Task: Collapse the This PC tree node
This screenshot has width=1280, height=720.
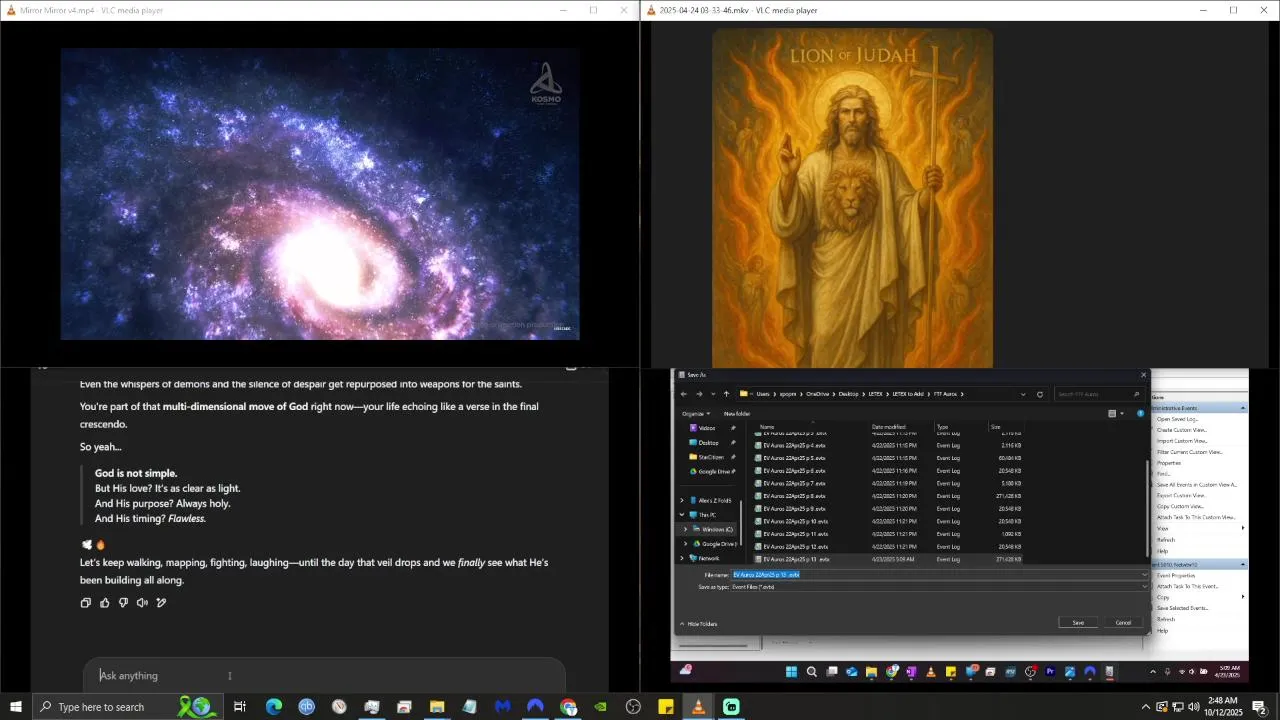Action: click(x=682, y=515)
